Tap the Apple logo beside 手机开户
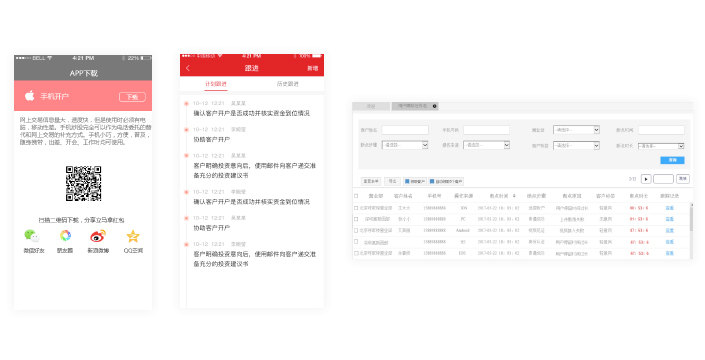 (x=30, y=96)
